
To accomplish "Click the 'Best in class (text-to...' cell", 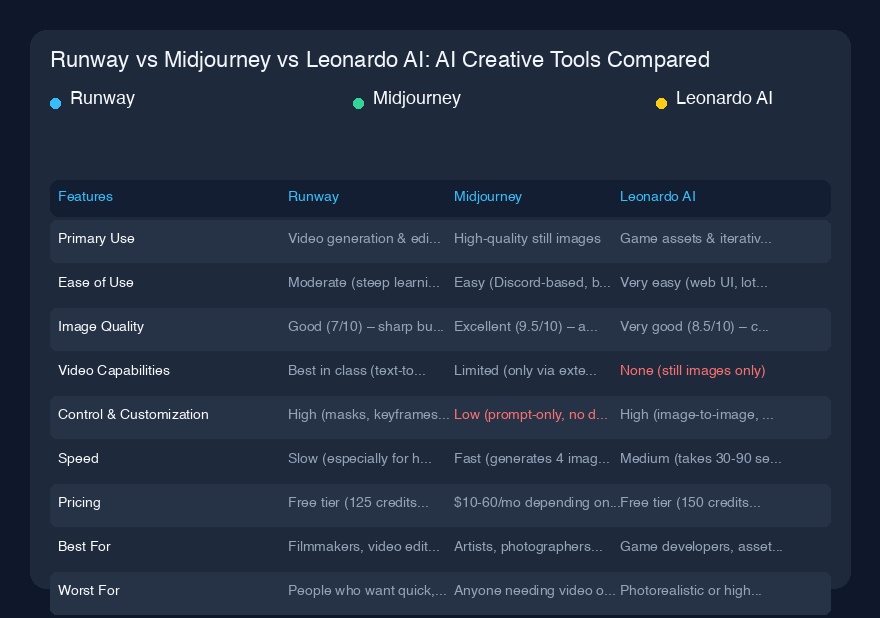I will 357,370.
